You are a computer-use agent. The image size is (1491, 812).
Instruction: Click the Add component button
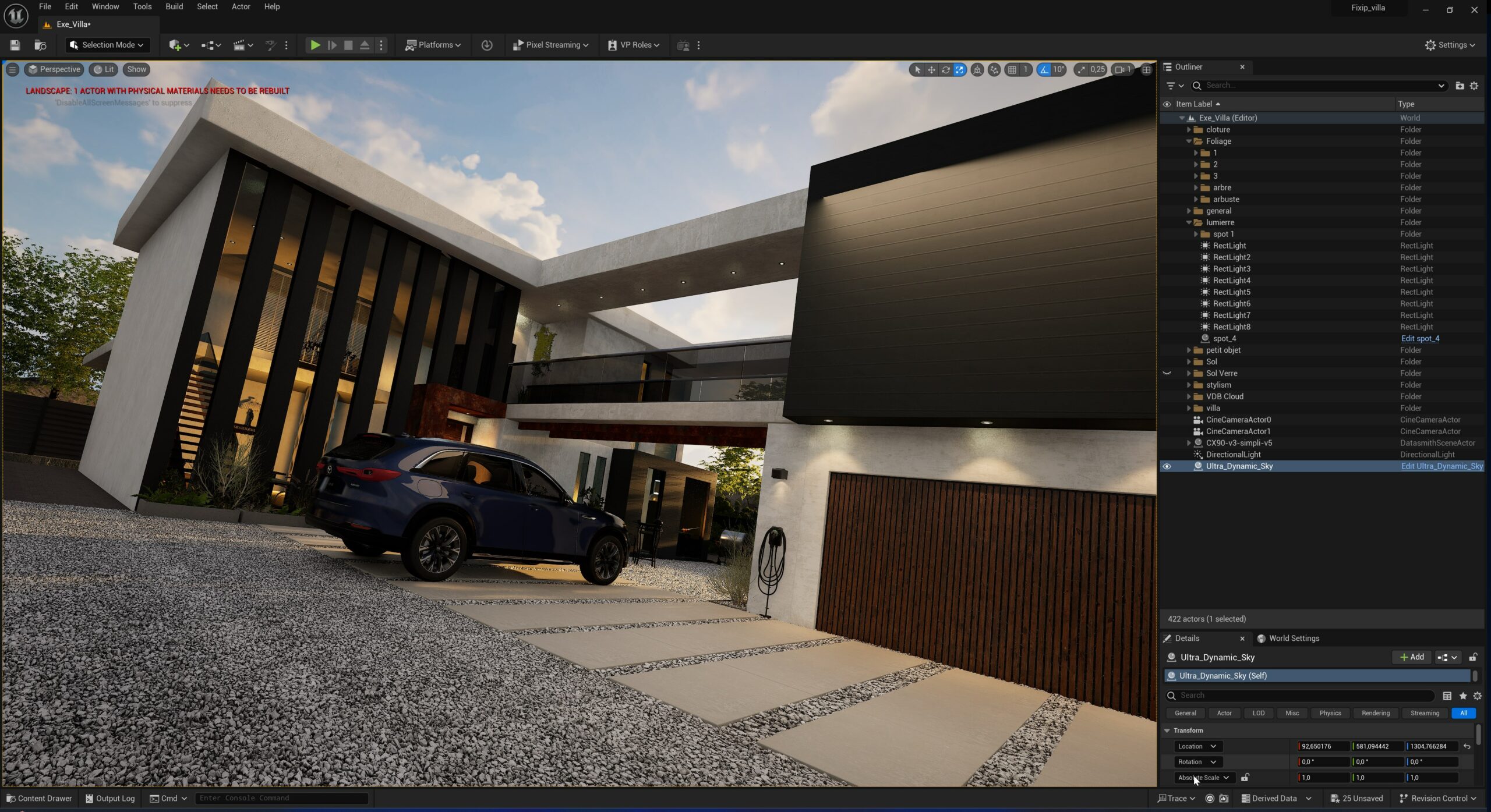tap(1412, 657)
